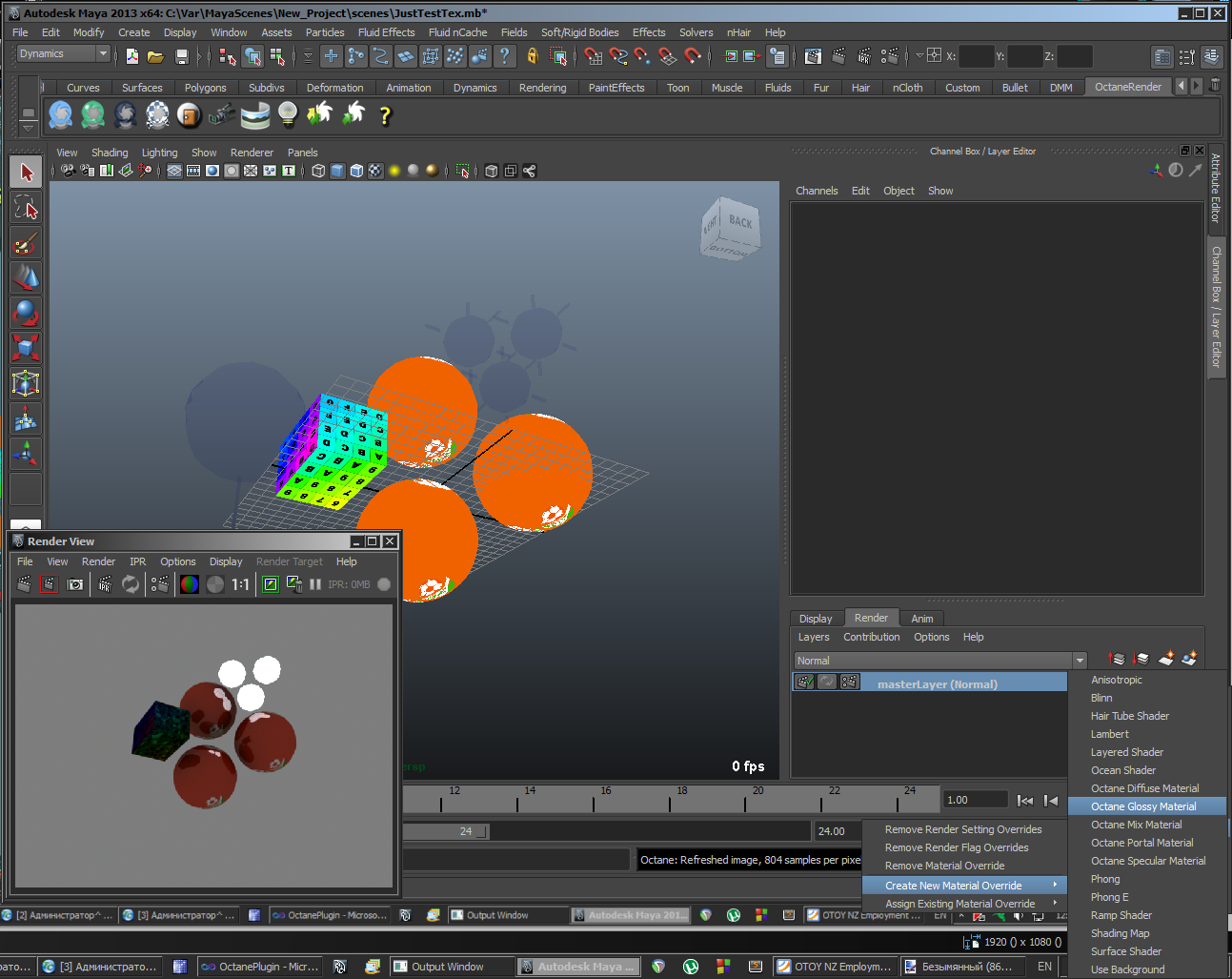Toggle masterLayer renderable clapboard icon

tap(805, 682)
